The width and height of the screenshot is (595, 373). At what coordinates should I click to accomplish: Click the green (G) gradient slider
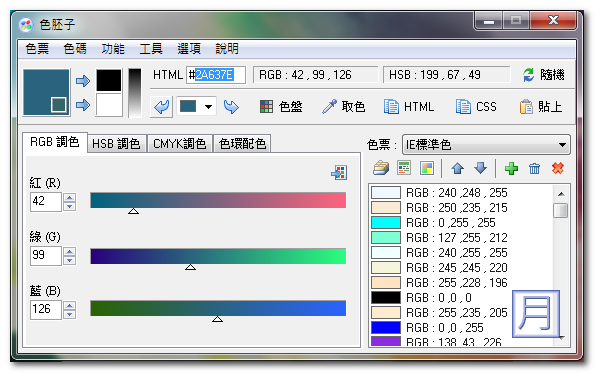click(218, 256)
